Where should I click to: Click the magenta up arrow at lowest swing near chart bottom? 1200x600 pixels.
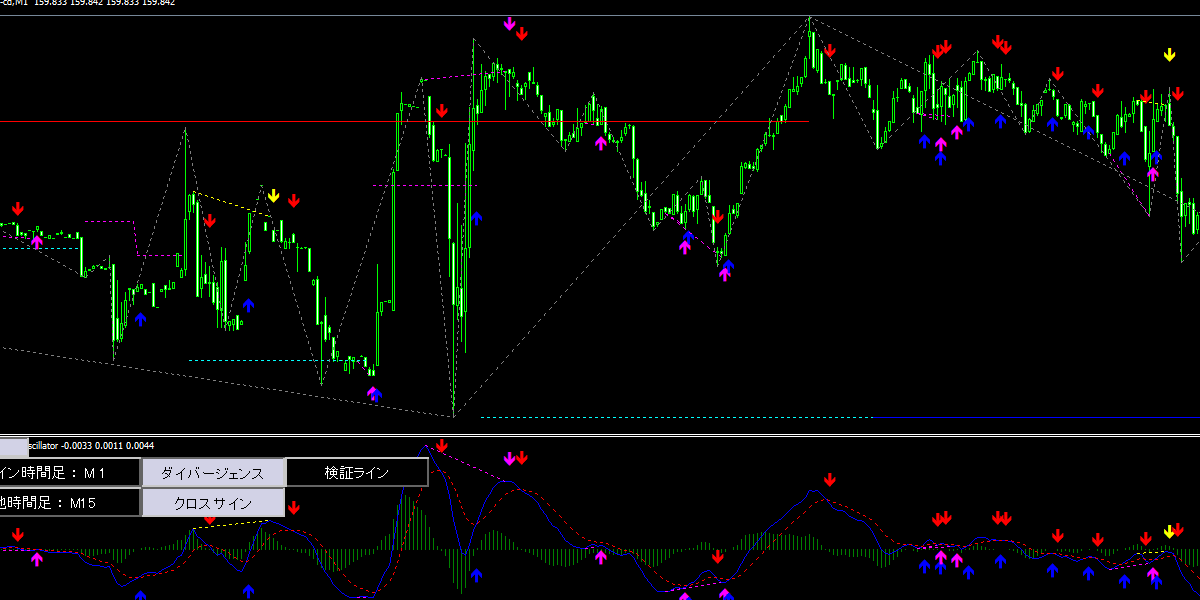coord(373,392)
